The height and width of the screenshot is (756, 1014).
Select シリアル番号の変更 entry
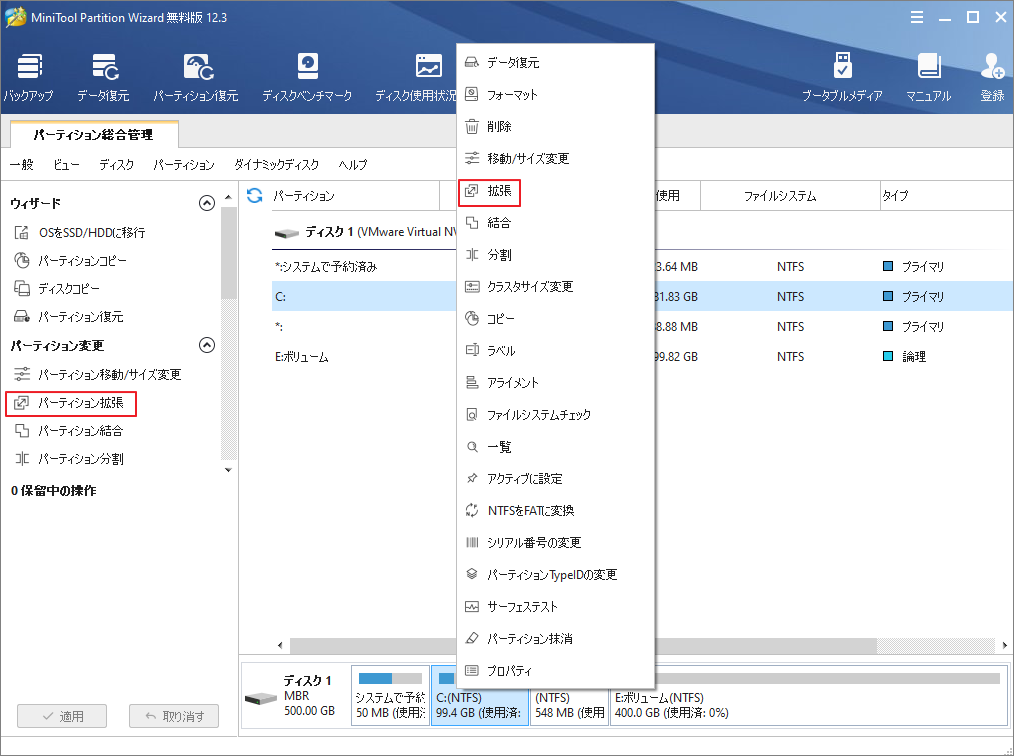click(556, 543)
